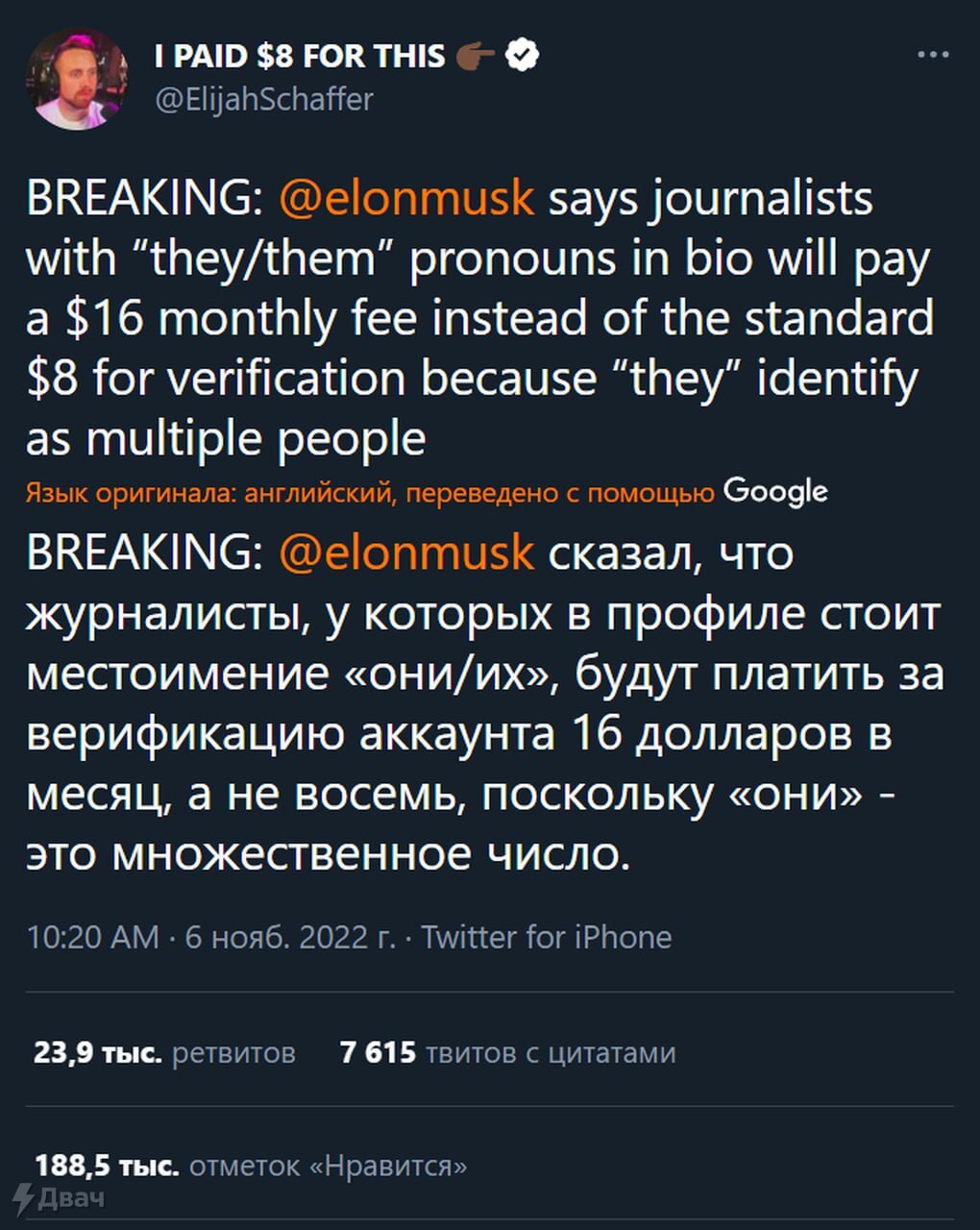Click the pointing hand emoji in name
The height and width of the screenshot is (1230, 980).
pyautogui.click(x=475, y=57)
